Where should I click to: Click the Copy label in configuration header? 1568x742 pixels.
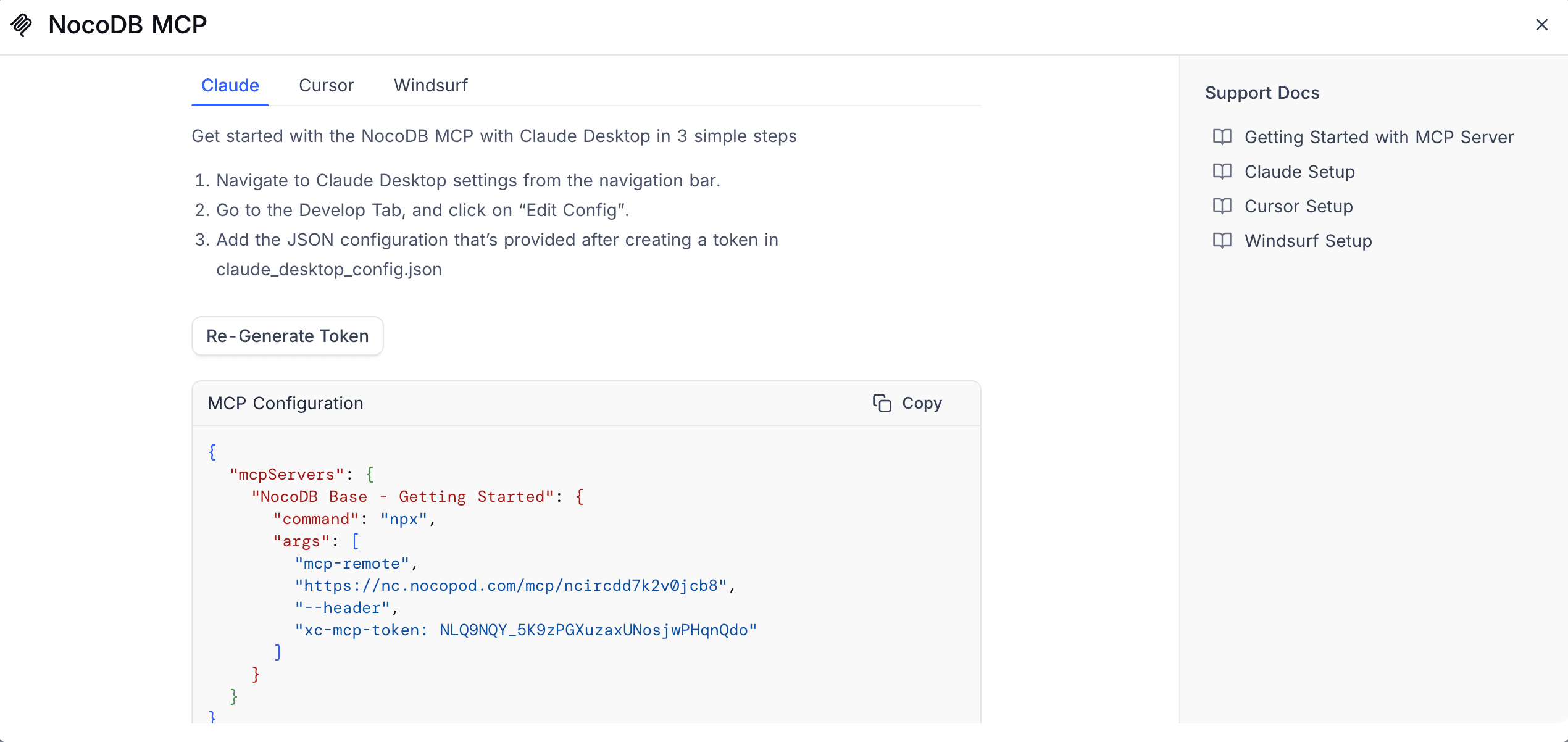[922, 403]
